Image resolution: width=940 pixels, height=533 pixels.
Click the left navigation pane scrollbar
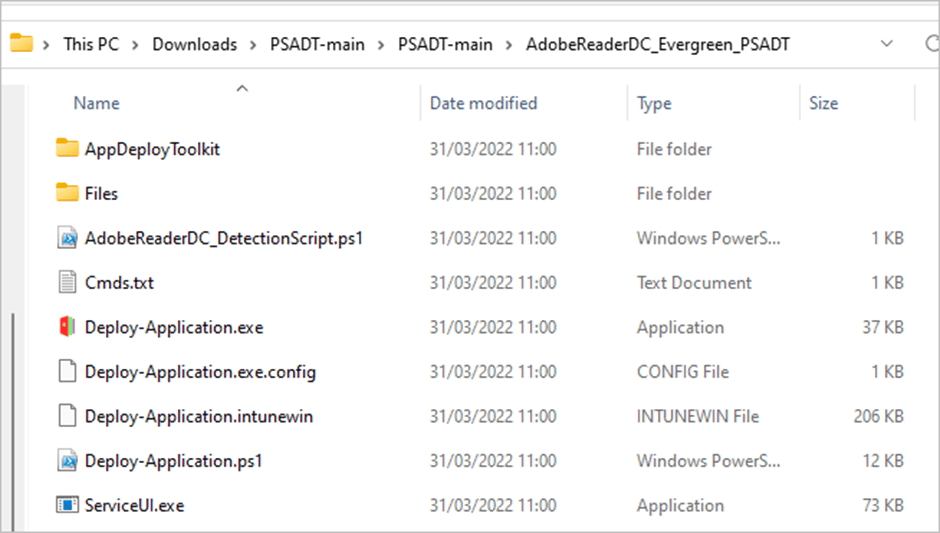pos(13,420)
